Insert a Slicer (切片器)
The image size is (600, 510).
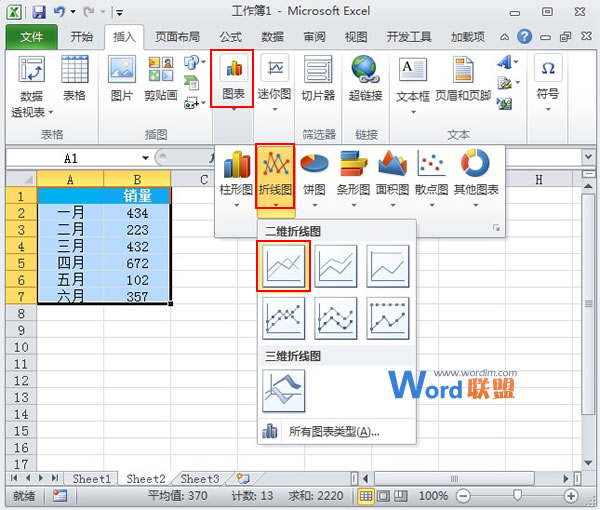pos(318,78)
